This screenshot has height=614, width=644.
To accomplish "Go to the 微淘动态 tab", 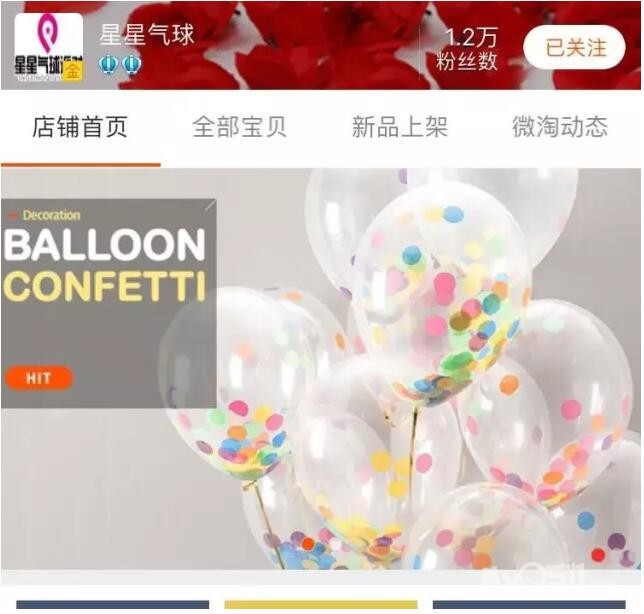I will tap(560, 127).
